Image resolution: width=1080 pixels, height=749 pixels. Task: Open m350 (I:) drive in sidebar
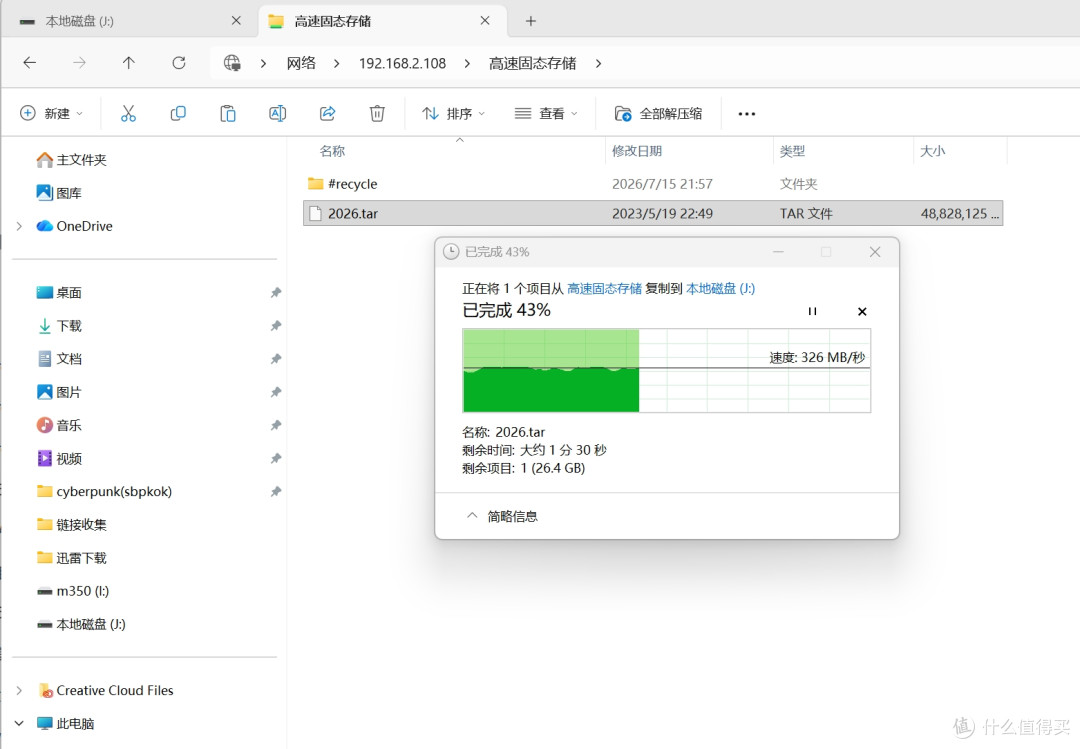pos(73,591)
